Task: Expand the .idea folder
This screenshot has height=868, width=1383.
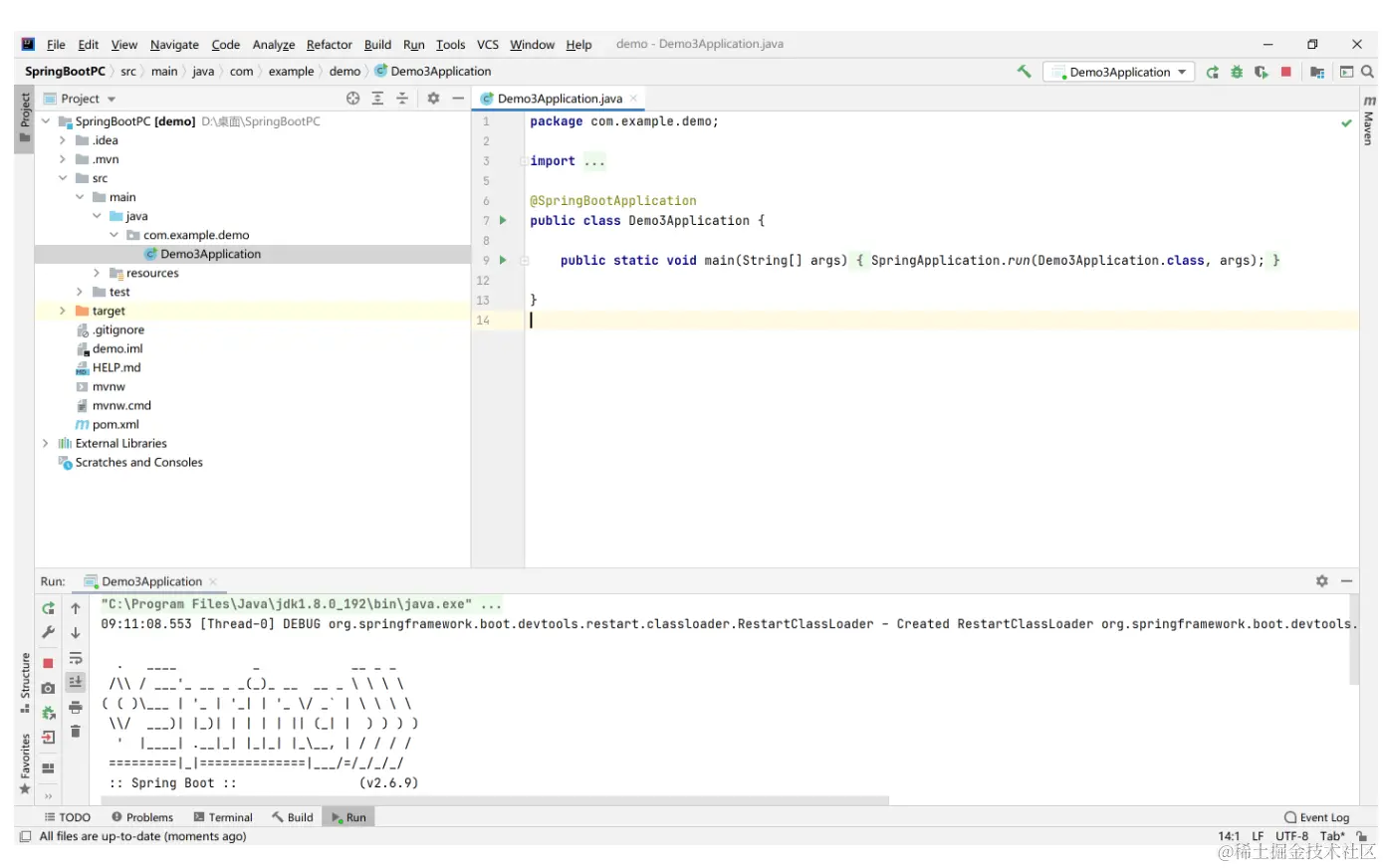Action: (x=63, y=140)
